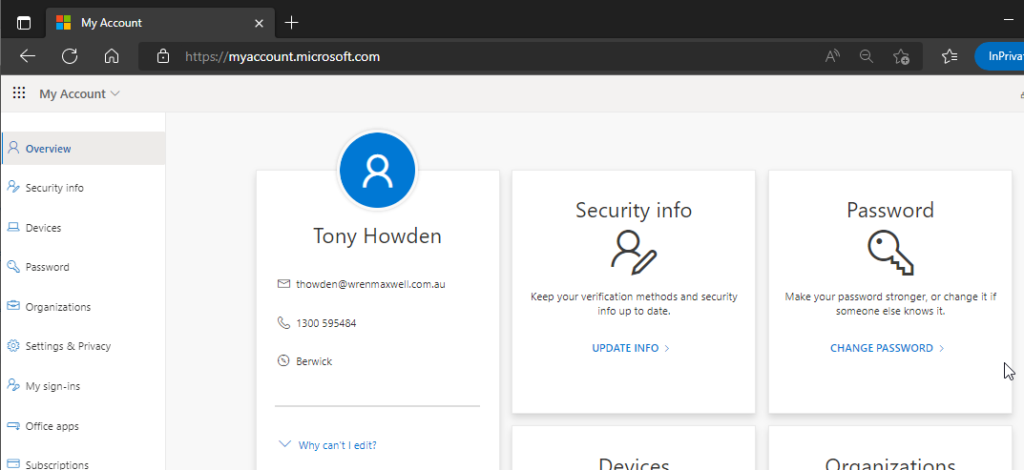The width and height of the screenshot is (1024, 470).
Task: Activate the Read aloud icon
Action: coord(832,57)
